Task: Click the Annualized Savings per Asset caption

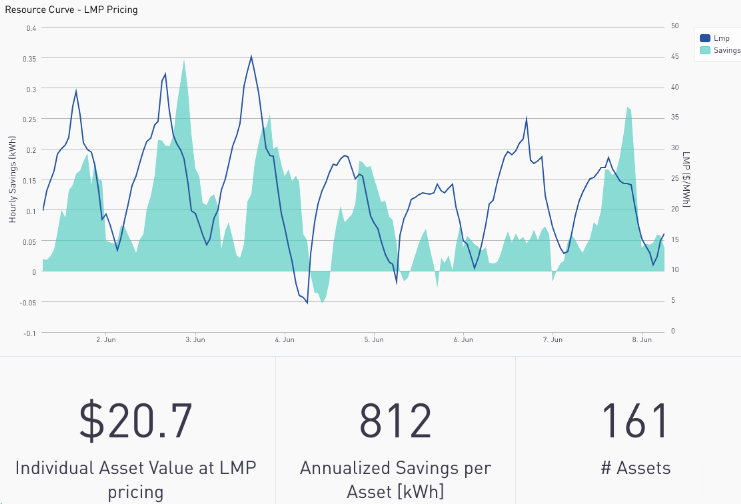Action: pyautogui.click(x=395, y=479)
